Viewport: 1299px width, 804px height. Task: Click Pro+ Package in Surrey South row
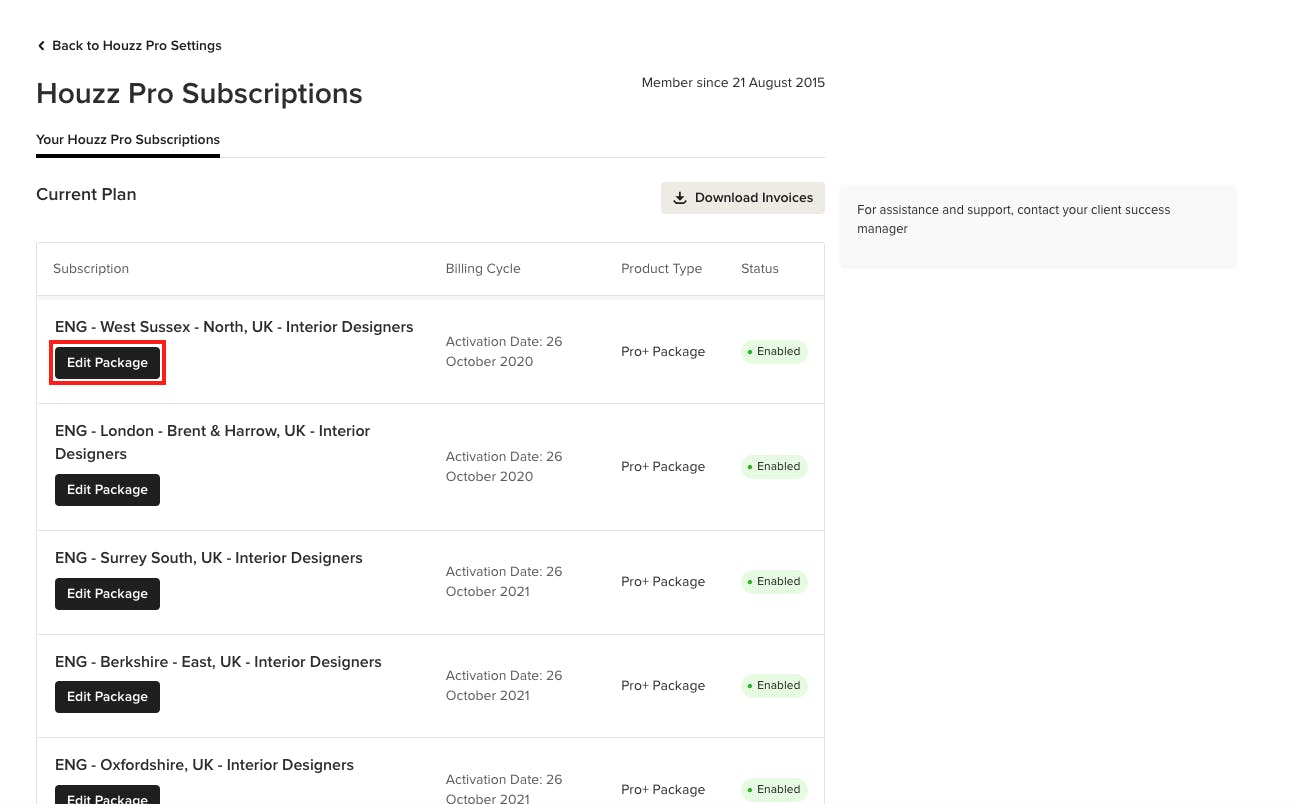click(663, 582)
